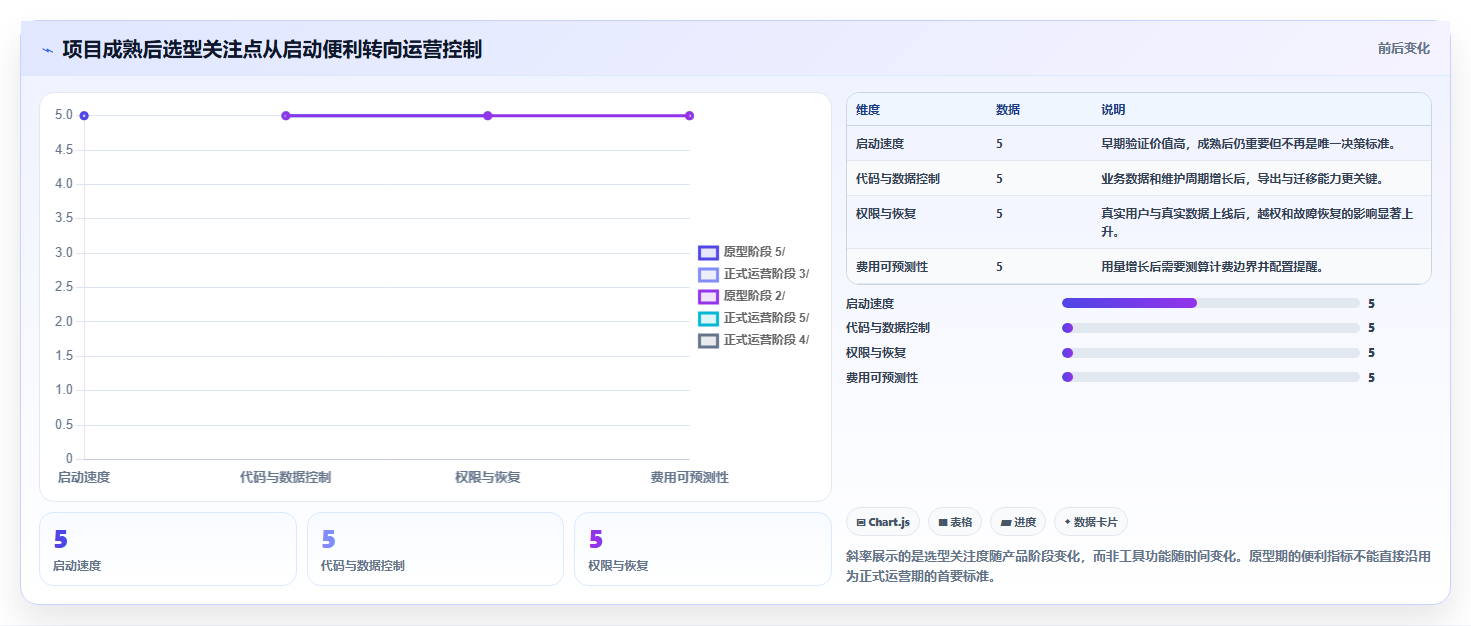Click the 数据 column header
The image size is (1471, 626).
[1008, 110]
